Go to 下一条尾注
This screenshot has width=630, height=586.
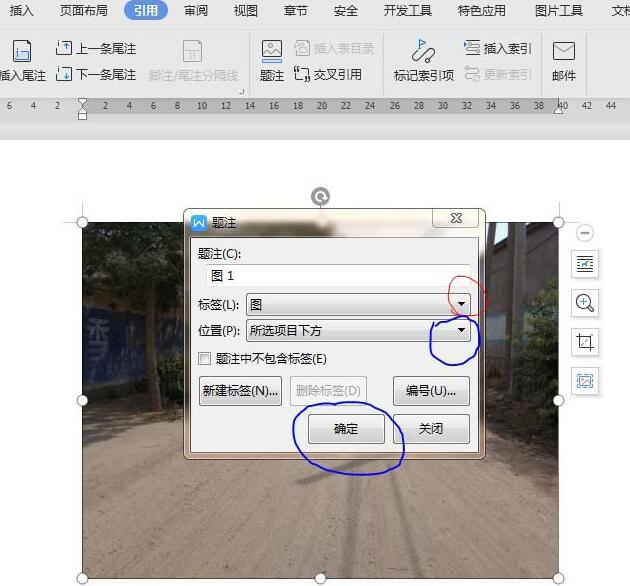[x=96, y=74]
